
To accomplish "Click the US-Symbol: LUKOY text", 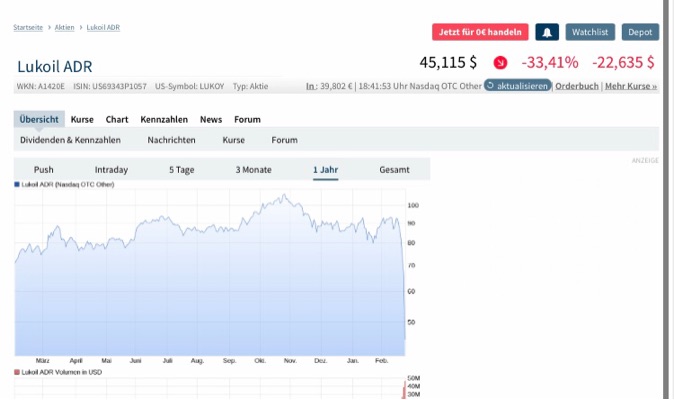I will (190, 86).
